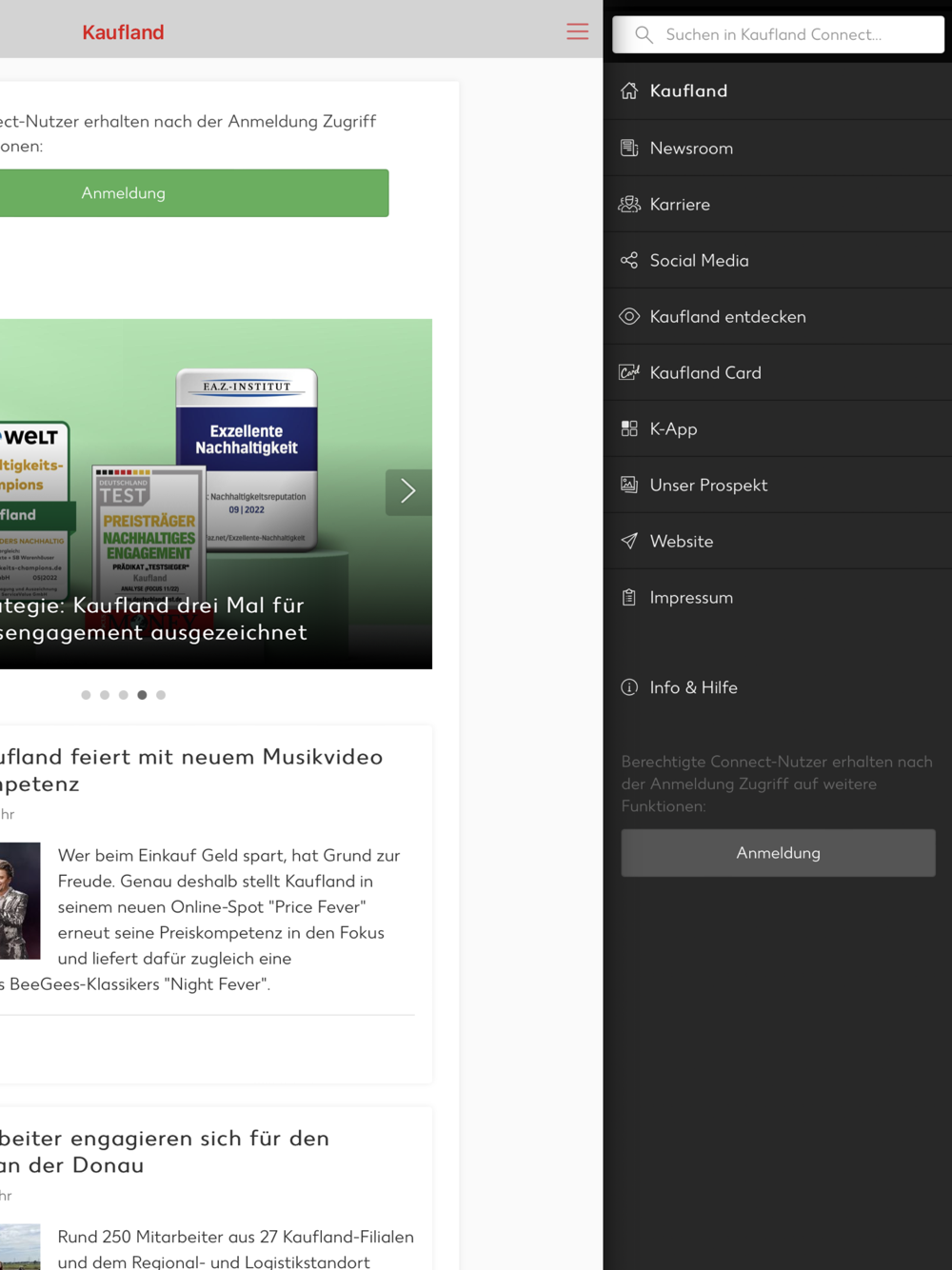The width and height of the screenshot is (952, 1270).
Task: Tap the red hamburger menu icon
Action: (x=577, y=31)
